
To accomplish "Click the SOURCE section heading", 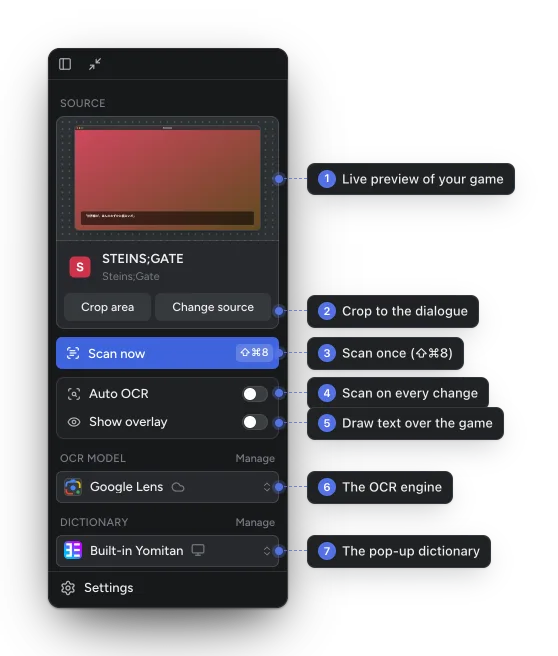I will click(x=82, y=103).
